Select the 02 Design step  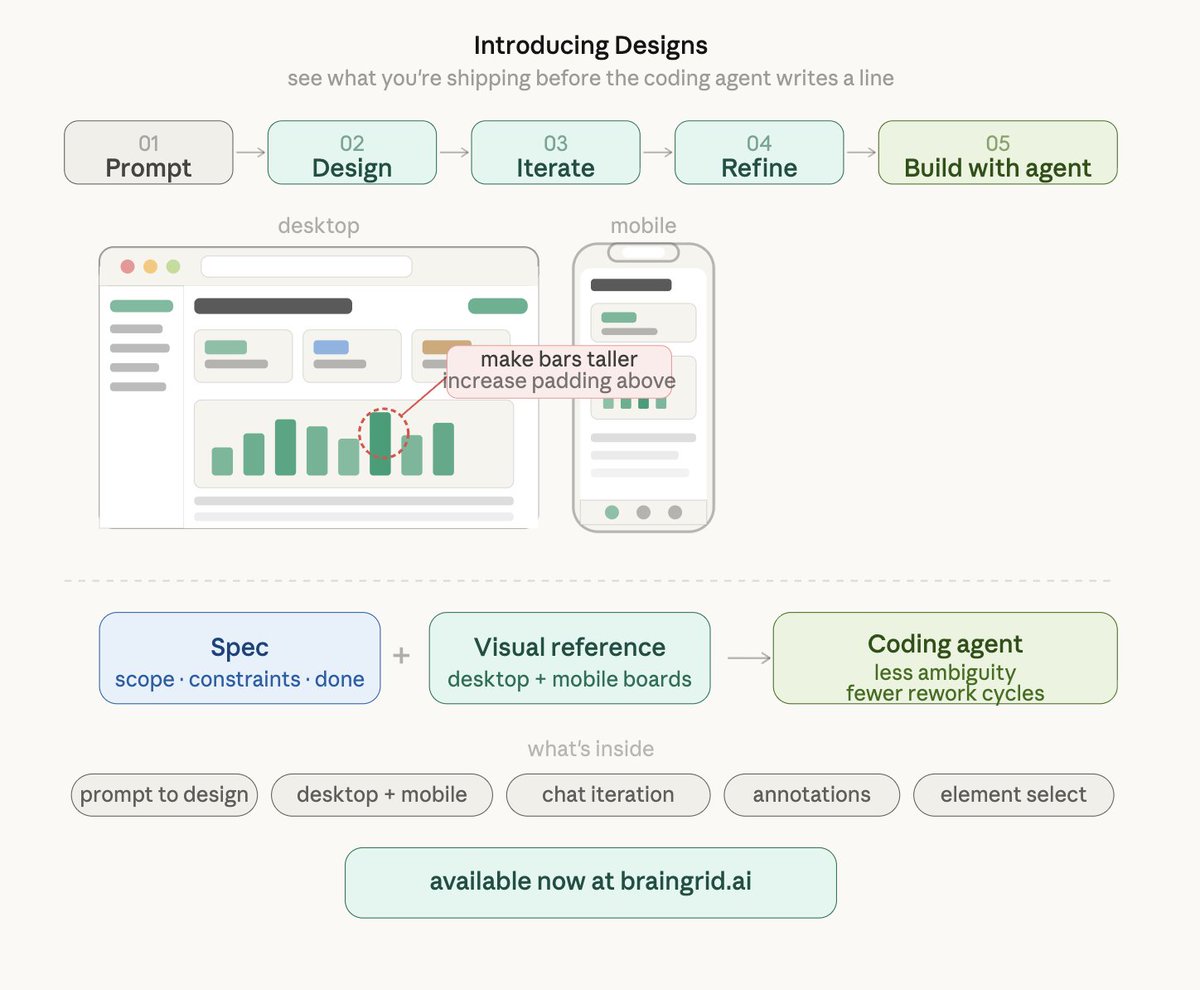[352, 152]
